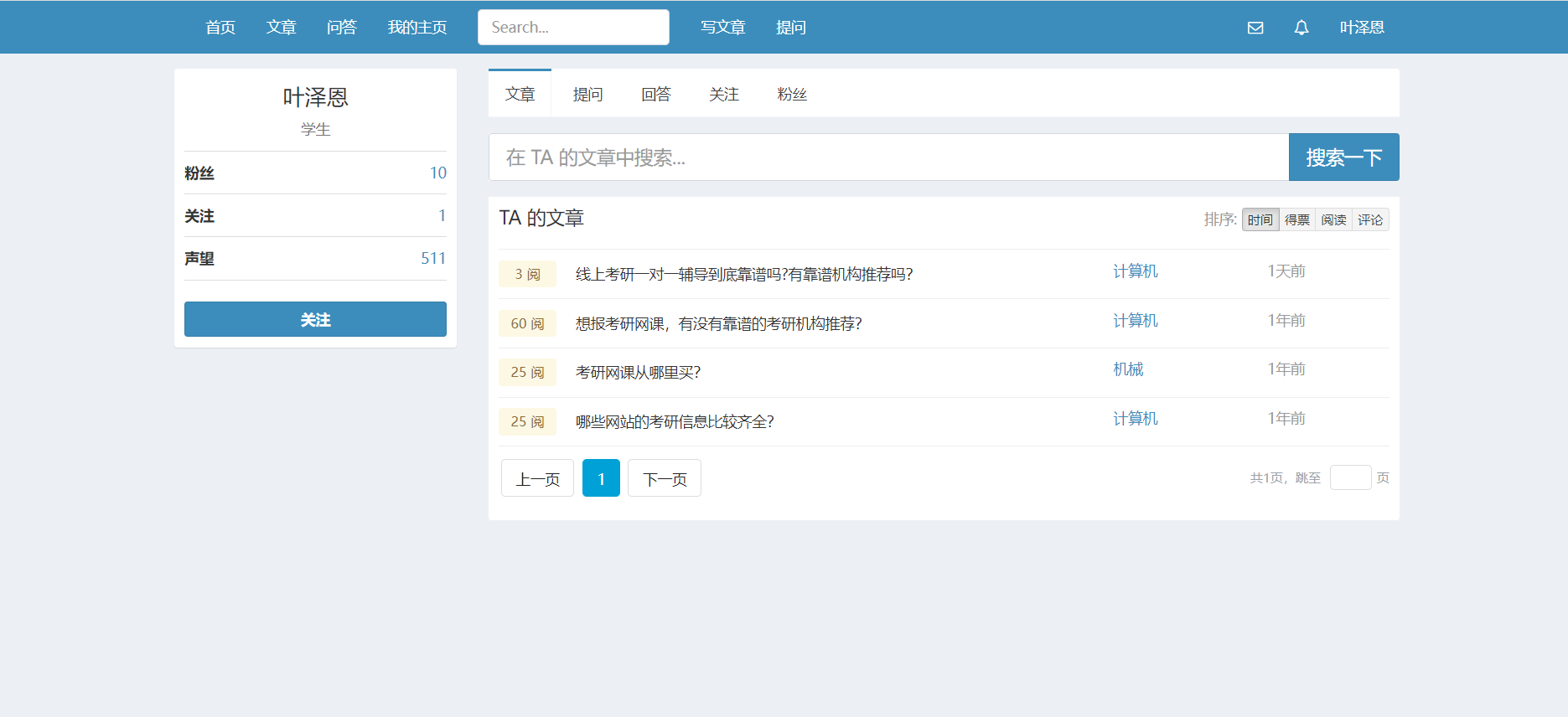1568x717 pixels.
Task: Open the messages envelope icon
Action: pos(1255,28)
